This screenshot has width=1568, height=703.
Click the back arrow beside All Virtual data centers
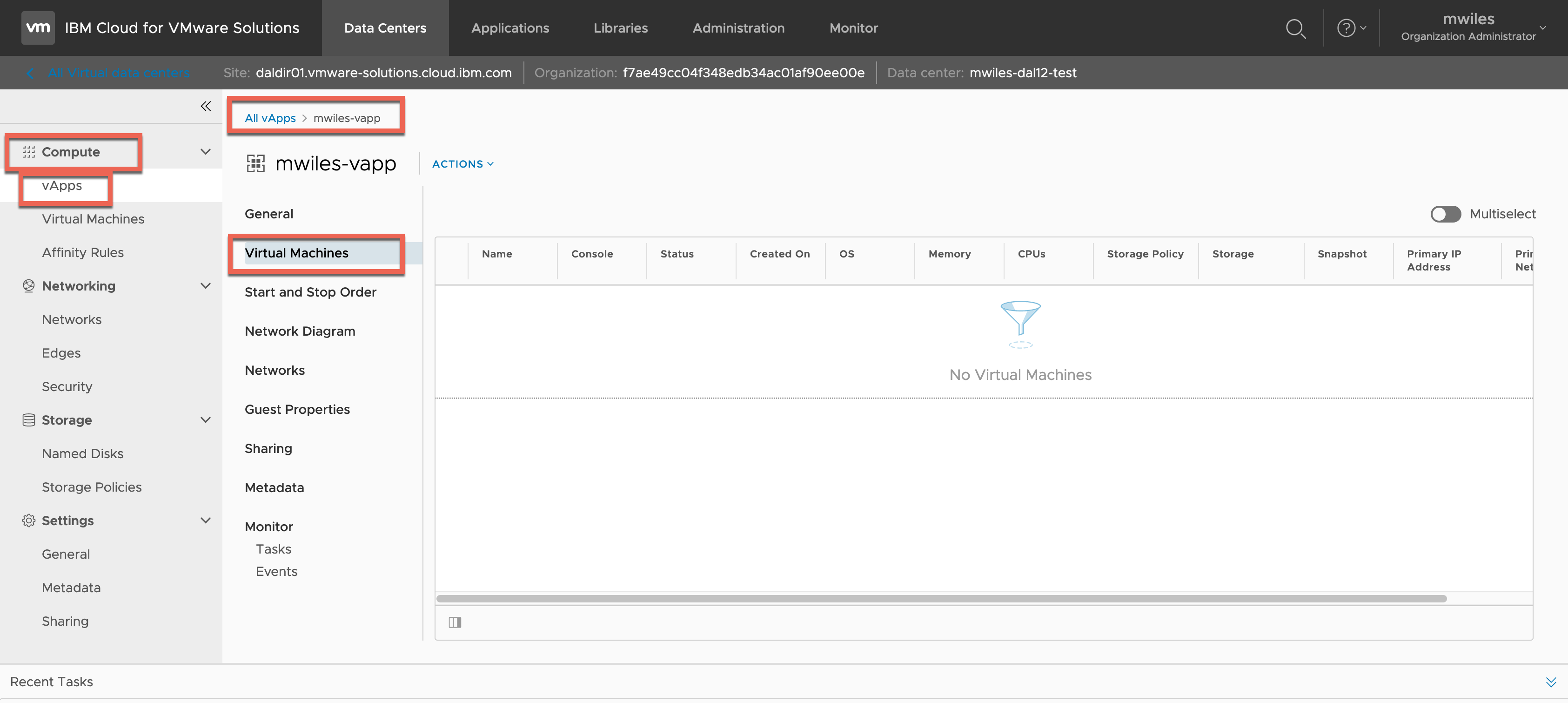(x=30, y=73)
